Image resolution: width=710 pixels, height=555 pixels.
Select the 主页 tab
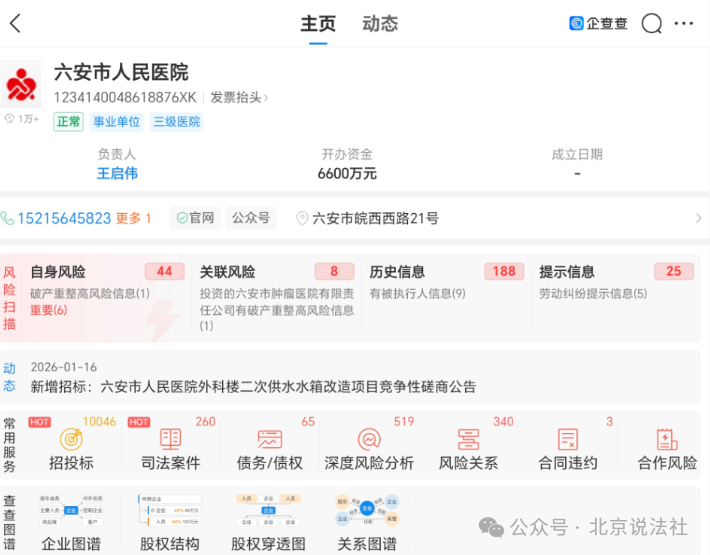pyautogui.click(x=318, y=24)
